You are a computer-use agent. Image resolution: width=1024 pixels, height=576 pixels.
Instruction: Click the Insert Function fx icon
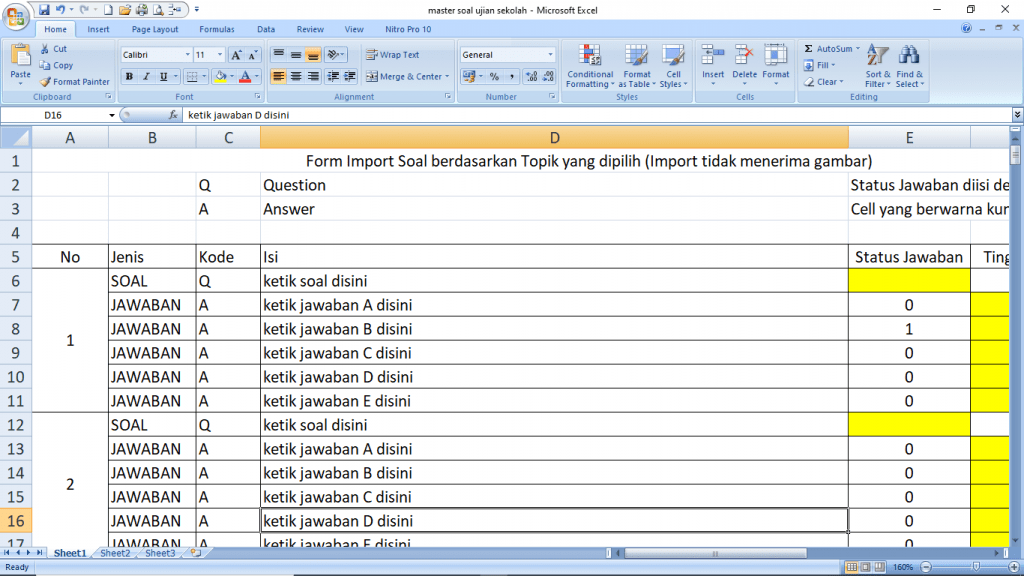coord(173,115)
